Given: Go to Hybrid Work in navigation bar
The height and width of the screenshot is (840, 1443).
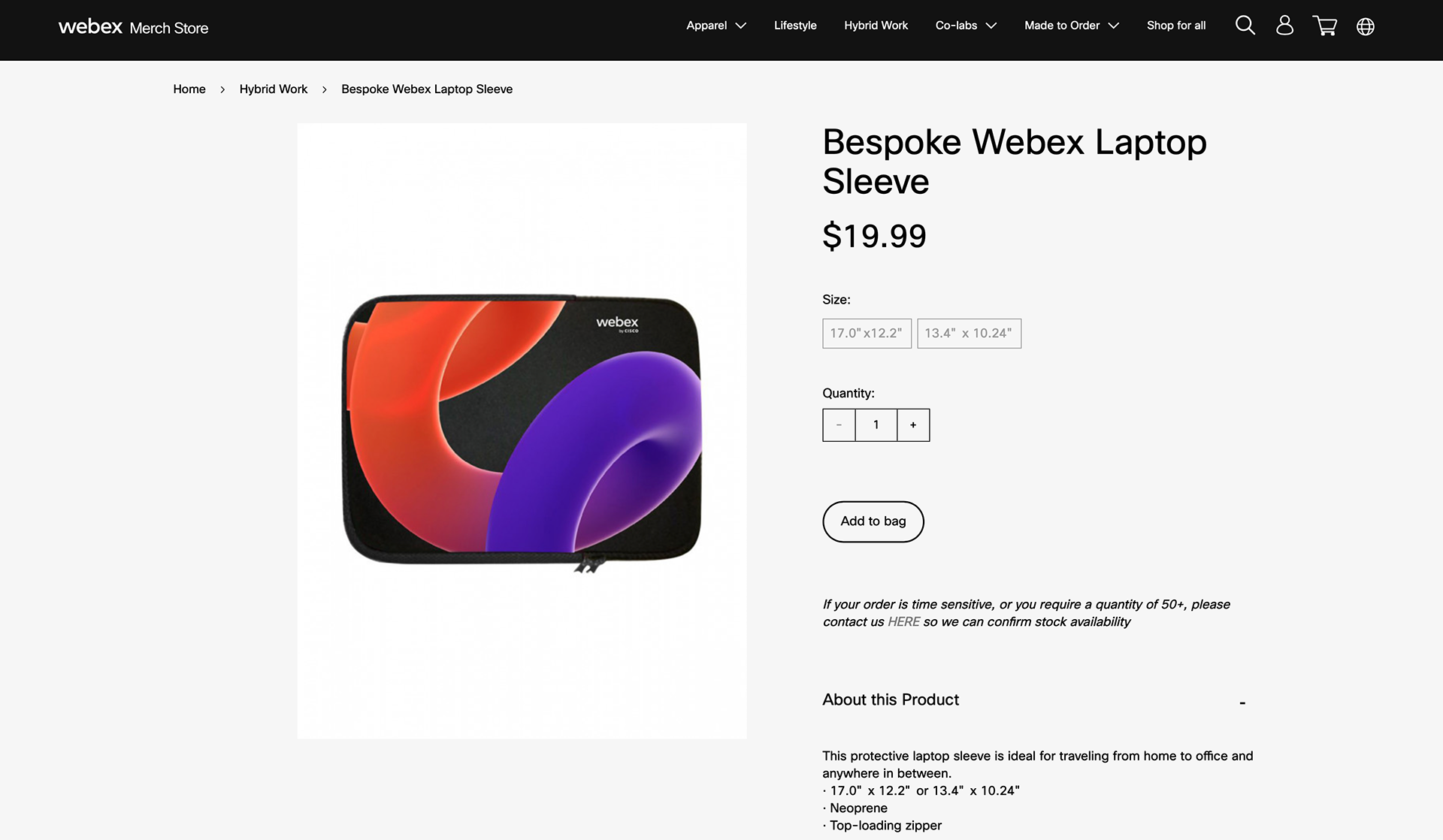Looking at the screenshot, I should [x=876, y=26].
